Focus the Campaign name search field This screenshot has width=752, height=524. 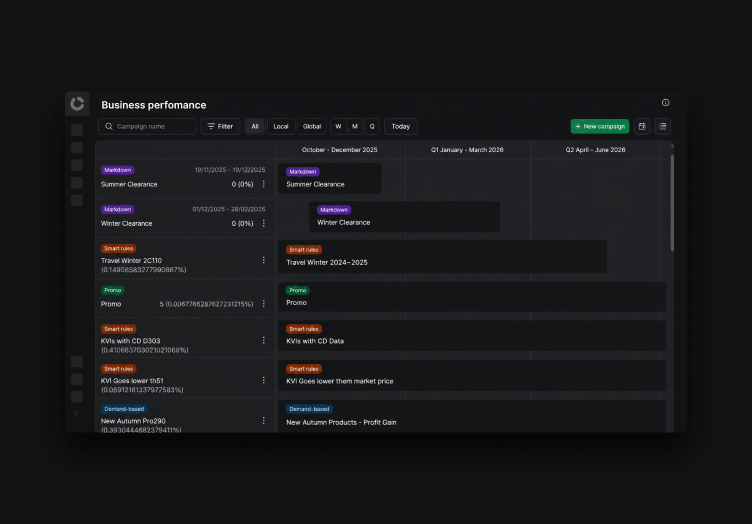click(x=147, y=127)
